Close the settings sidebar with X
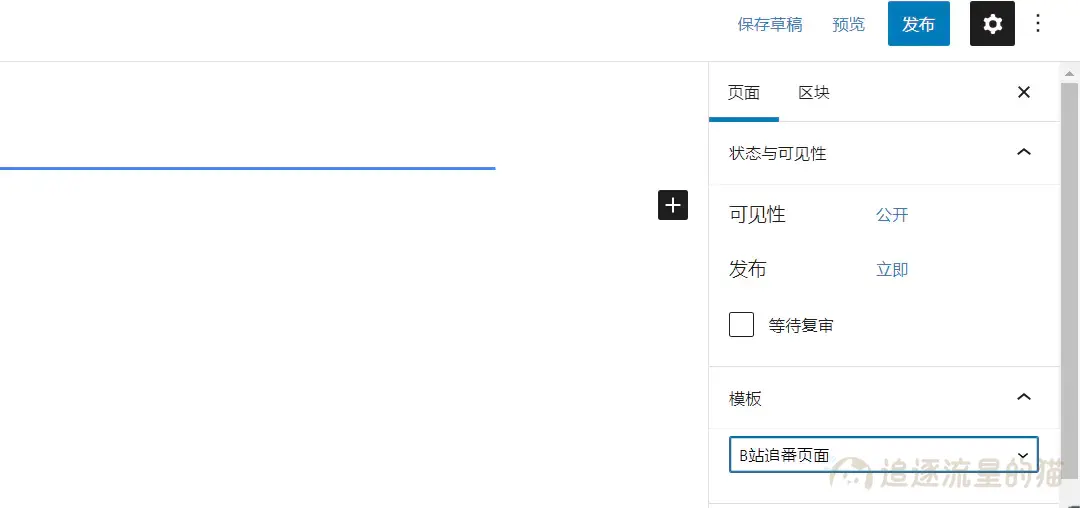The image size is (1080, 508). point(1023,92)
